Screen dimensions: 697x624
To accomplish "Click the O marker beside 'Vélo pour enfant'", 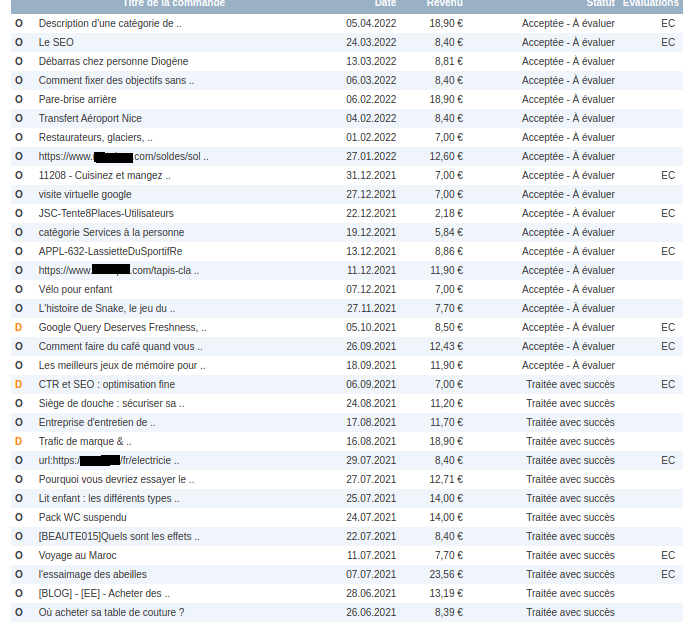I will click(x=19, y=289).
